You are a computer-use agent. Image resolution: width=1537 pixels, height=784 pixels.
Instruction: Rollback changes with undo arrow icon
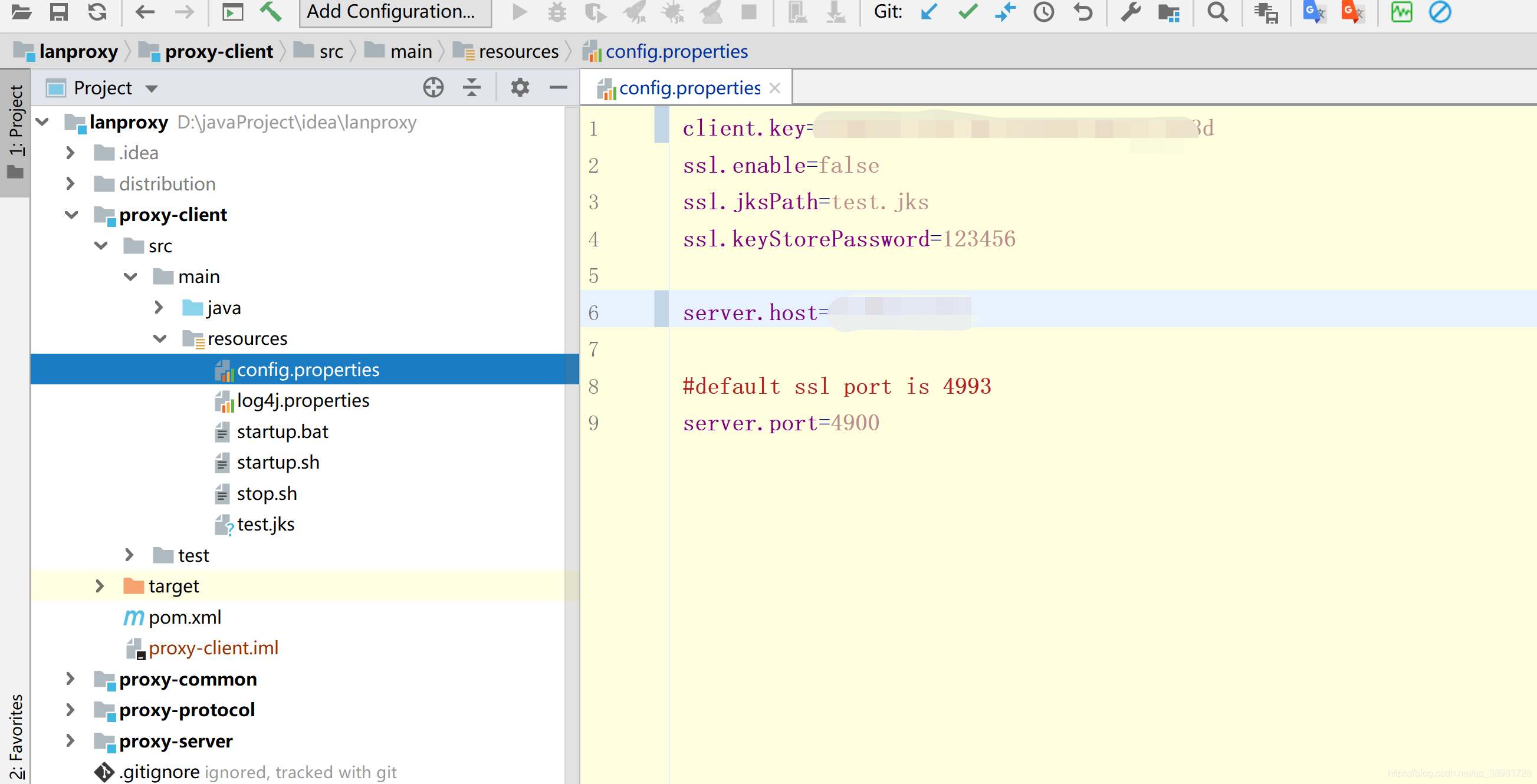pos(1083,12)
